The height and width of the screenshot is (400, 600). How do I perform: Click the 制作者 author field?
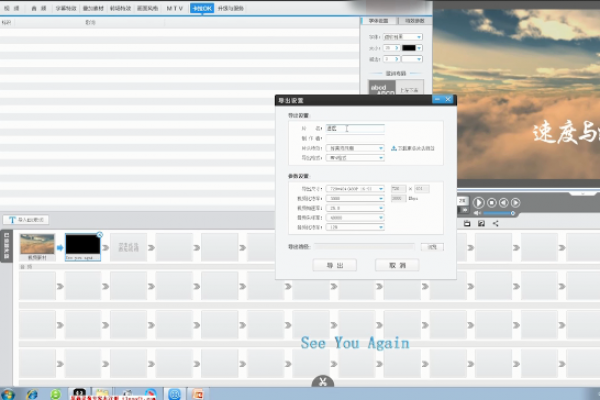pyautogui.click(x=355, y=139)
